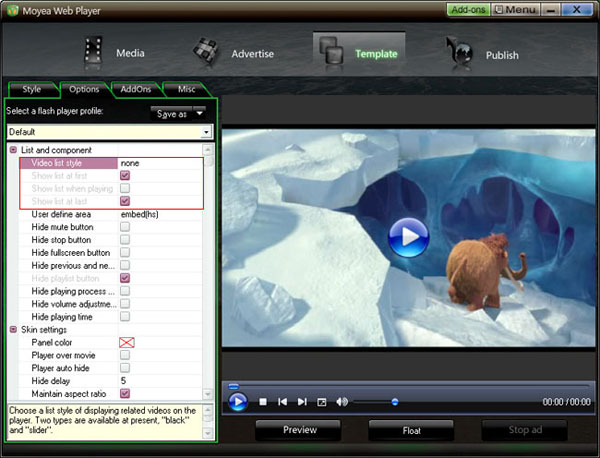Toggle Show list at first checkbox
The width and height of the screenshot is (600, 458).
(x=125, y=176)
